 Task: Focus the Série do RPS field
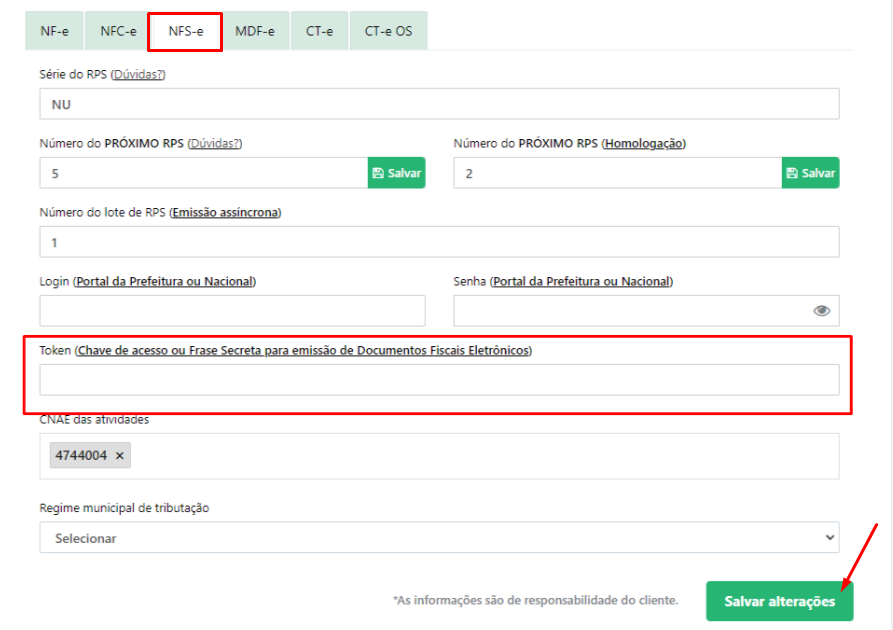pos(439,104)
